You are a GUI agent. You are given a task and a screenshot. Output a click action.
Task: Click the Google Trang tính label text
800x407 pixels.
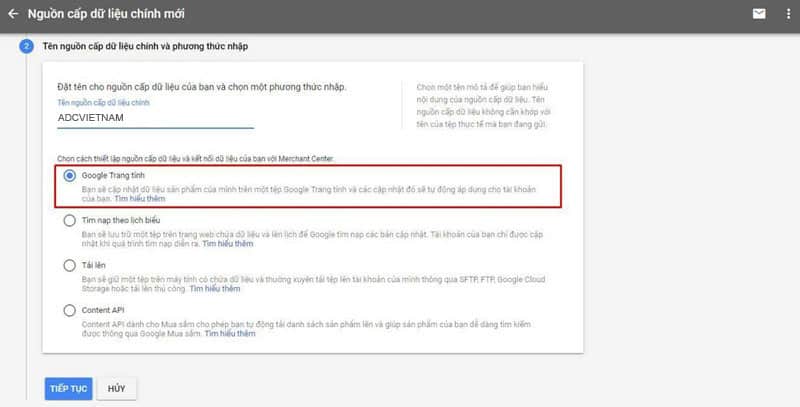114,175
